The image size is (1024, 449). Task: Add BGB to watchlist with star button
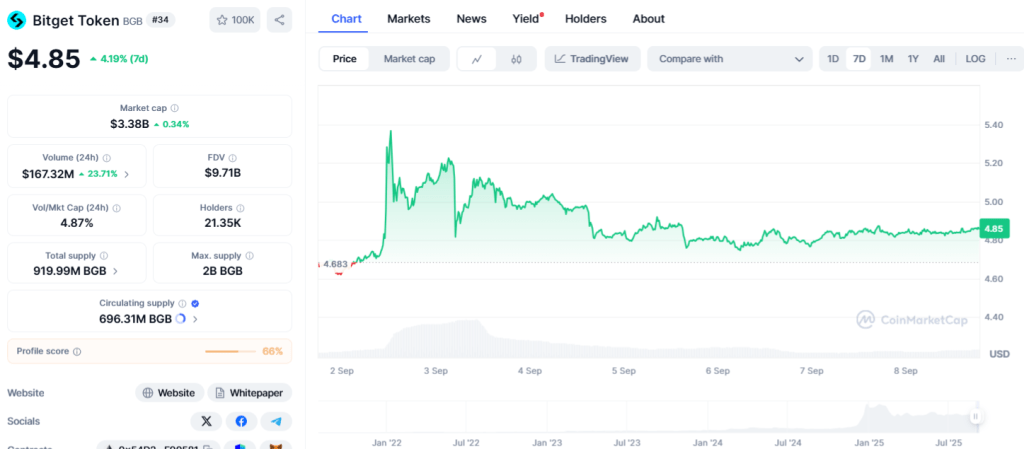[x=234, y=20]
